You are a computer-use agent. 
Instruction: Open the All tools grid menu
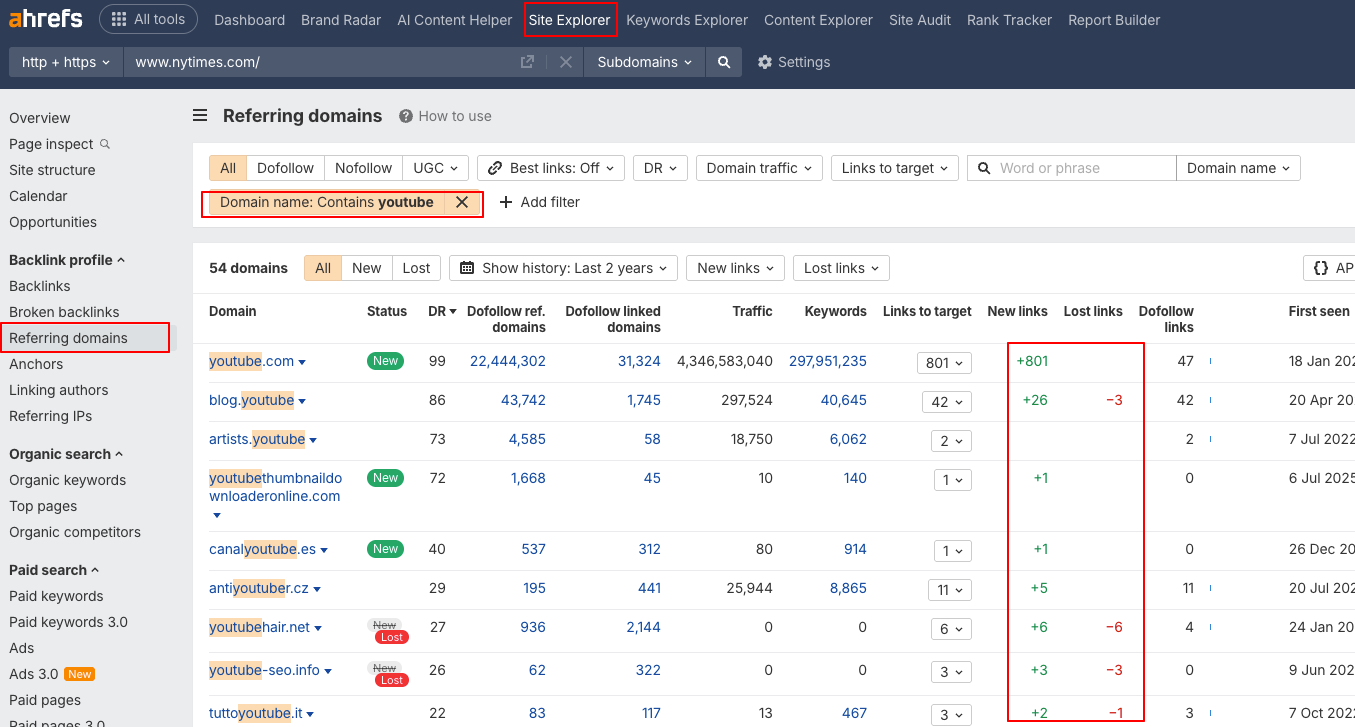[x=148, y=19]
